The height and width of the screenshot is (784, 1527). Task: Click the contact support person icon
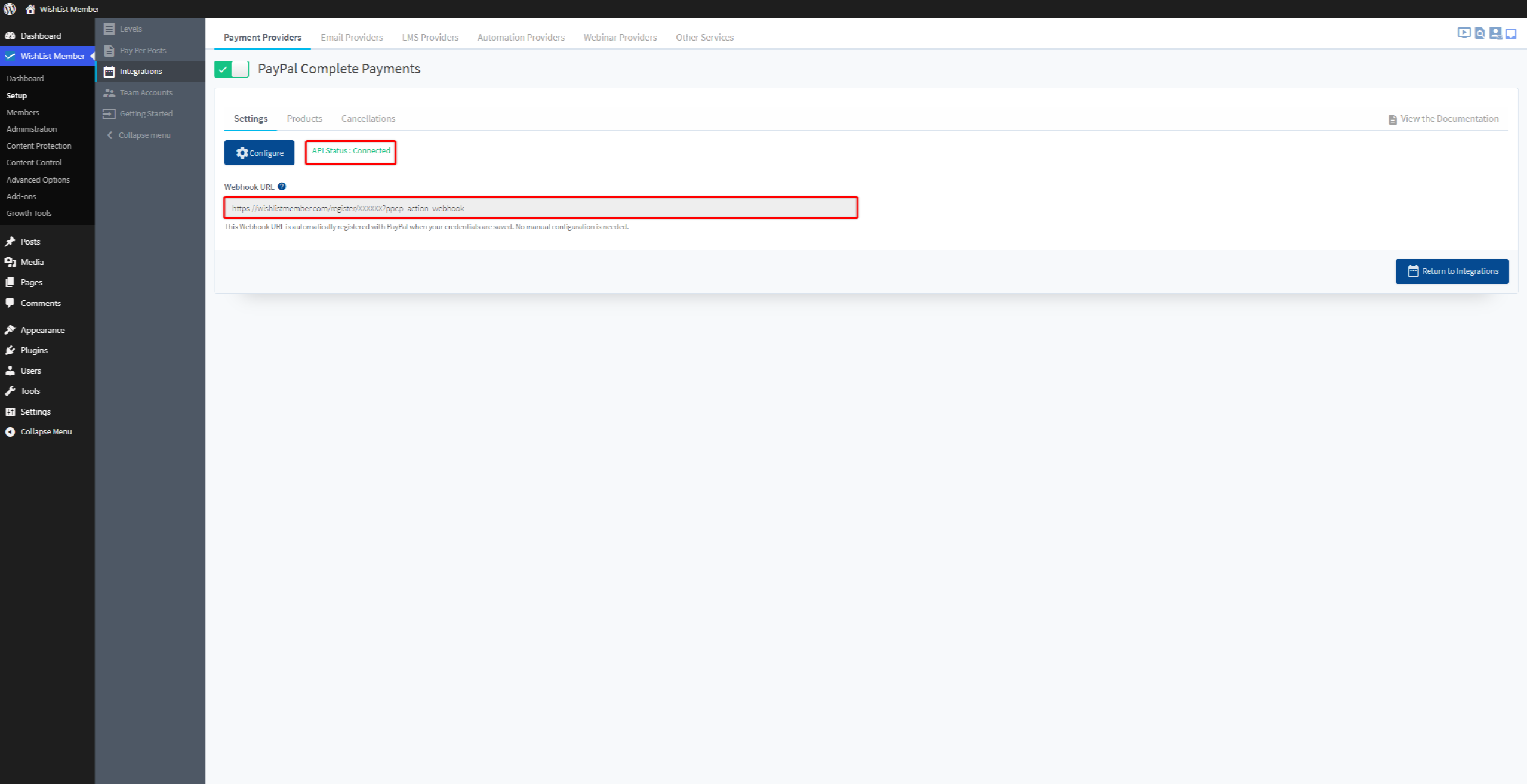coord(1495,33)
